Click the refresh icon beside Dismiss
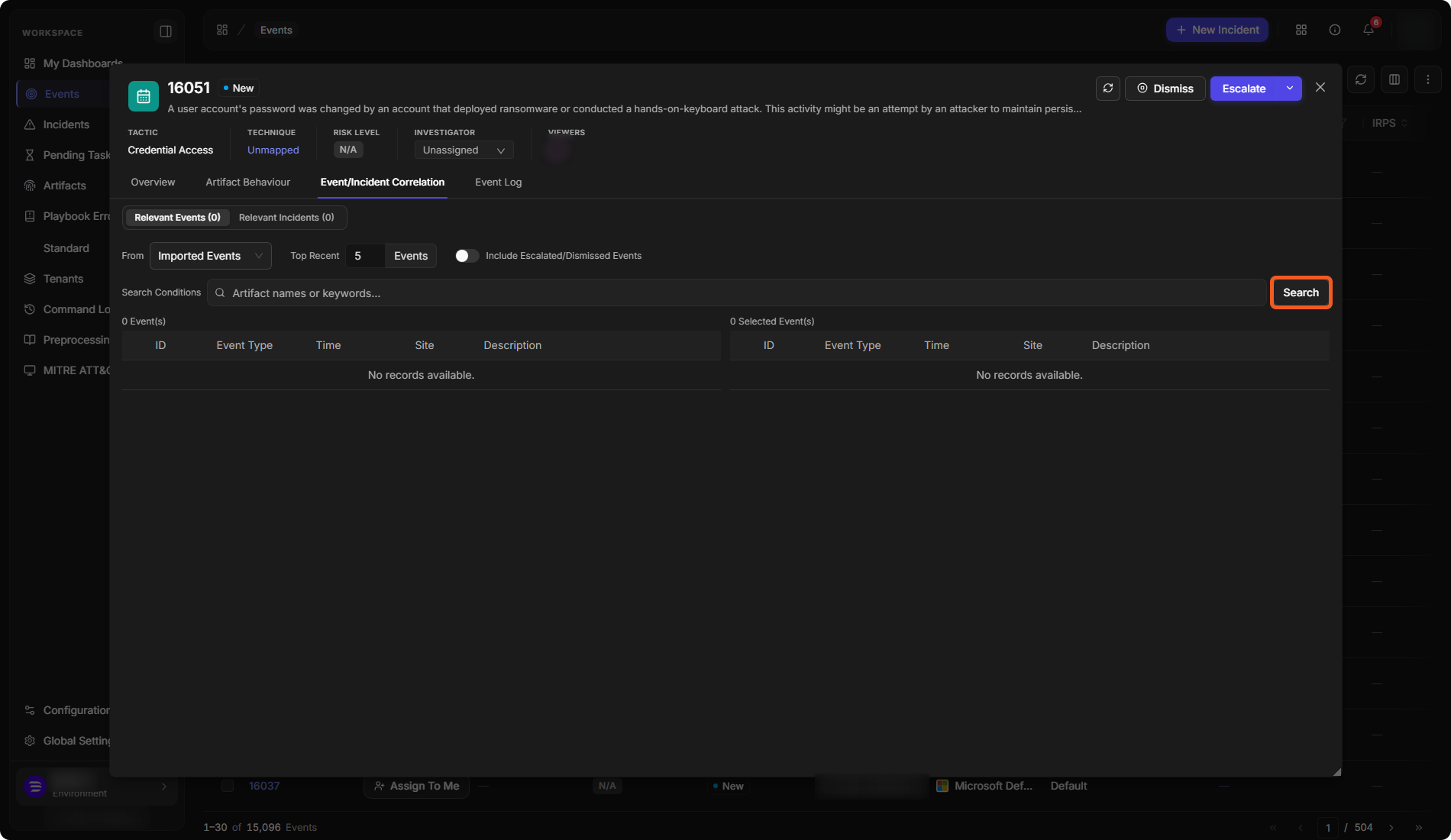Image resolution: width=1451 pixels, height=840 pixels. (x=1108, y=89)
